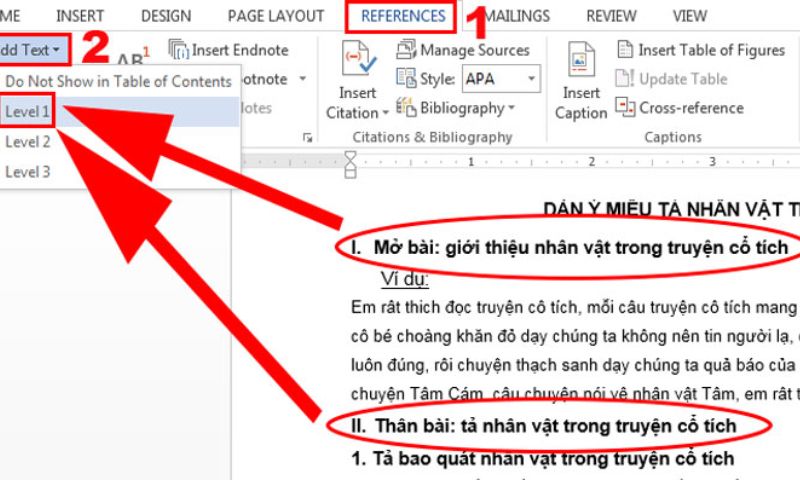Open Manage Sources
This screenshot has width=800, height=480.
(474, 50)
